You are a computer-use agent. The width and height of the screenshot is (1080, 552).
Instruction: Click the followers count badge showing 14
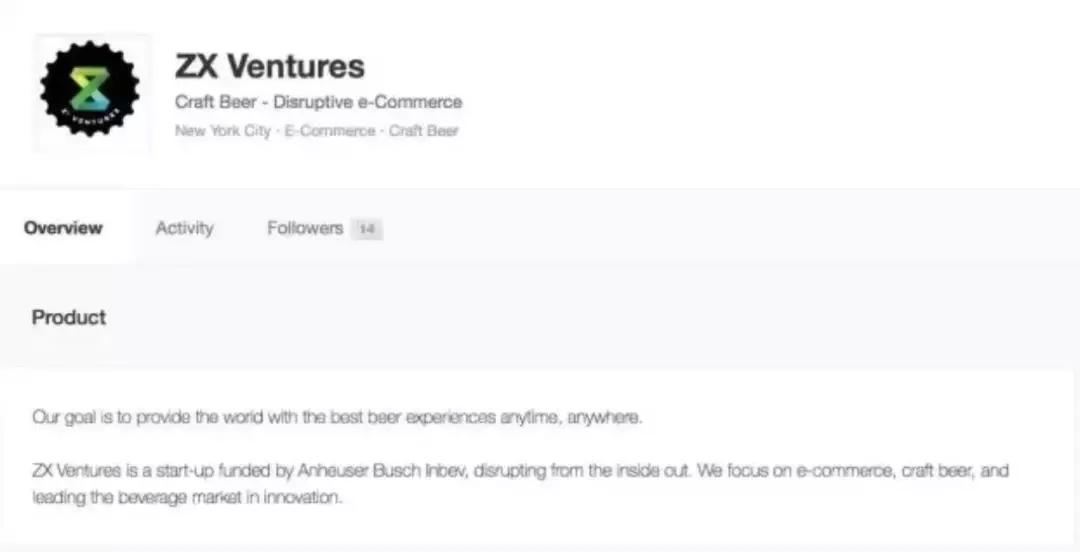[367, 229]
